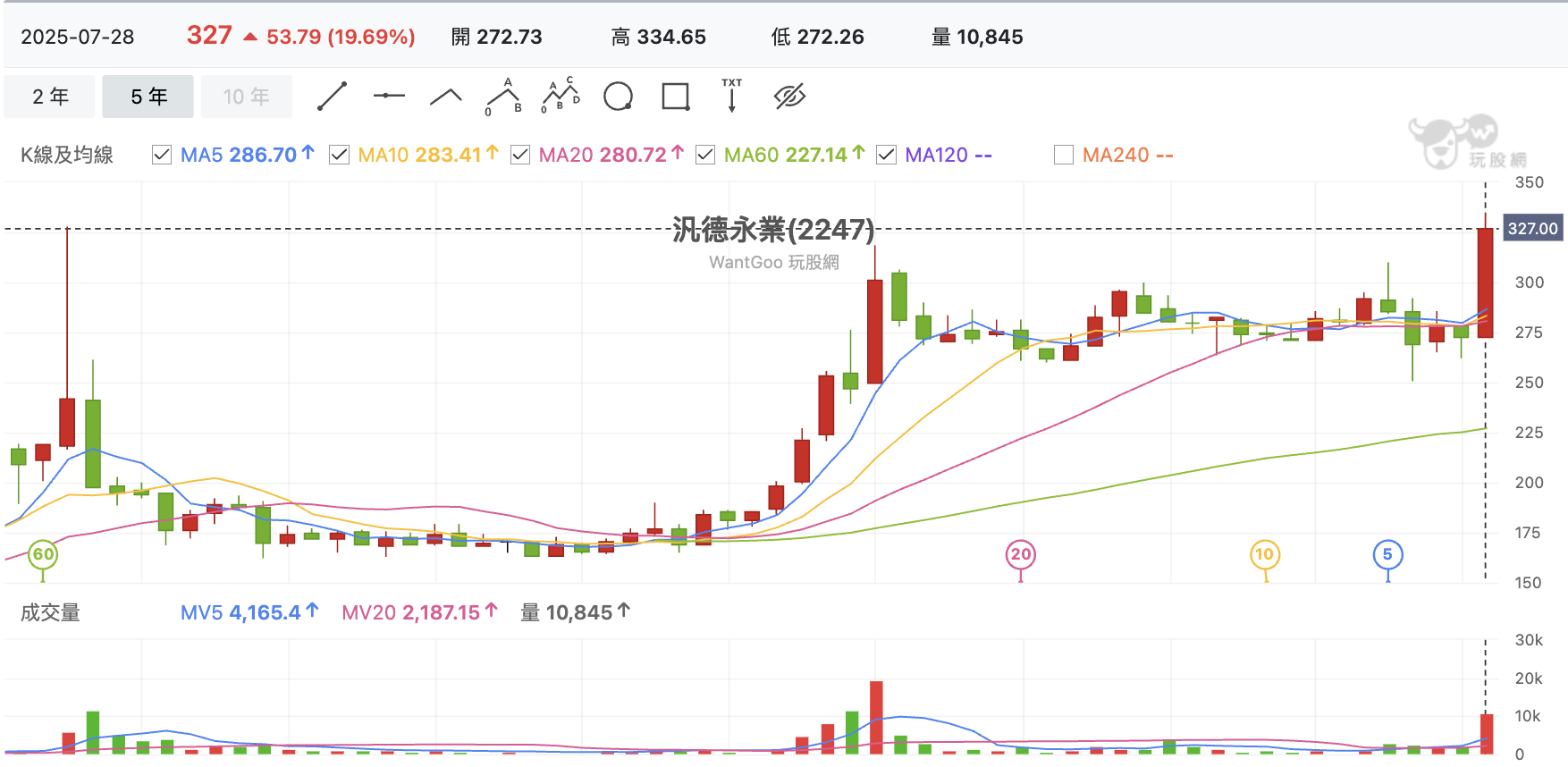Toggle the MA10 moving average checkbox
Viewport: 1568px width, 767px height.
[x=339, y=156]
